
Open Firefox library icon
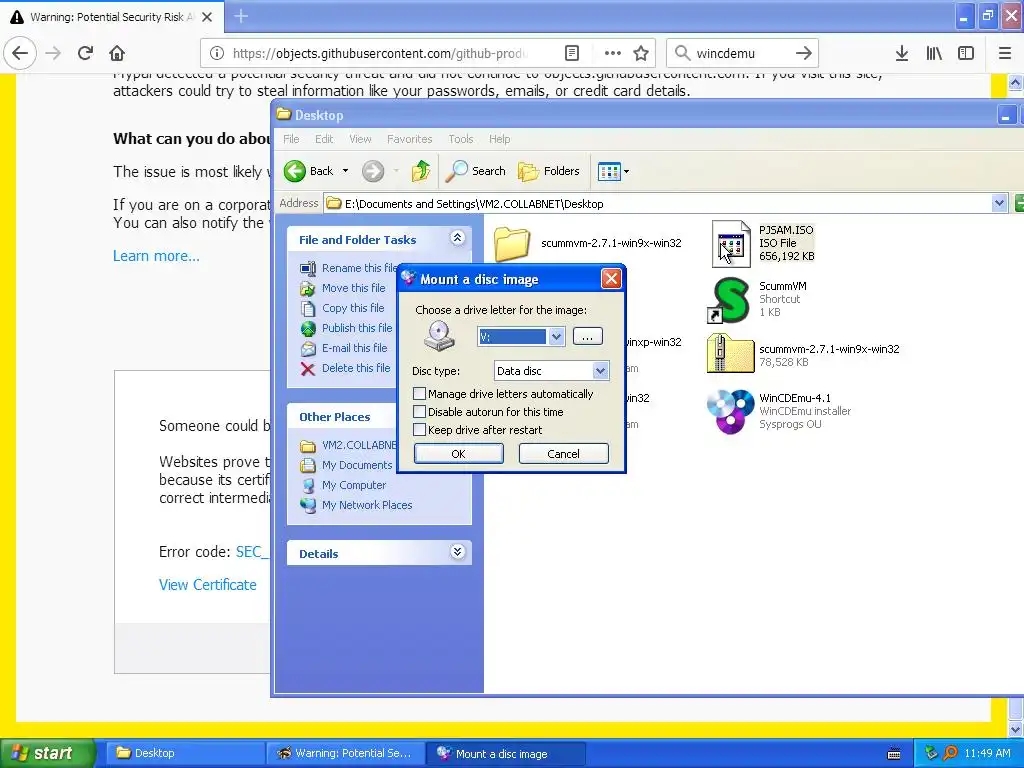point(934,53)
